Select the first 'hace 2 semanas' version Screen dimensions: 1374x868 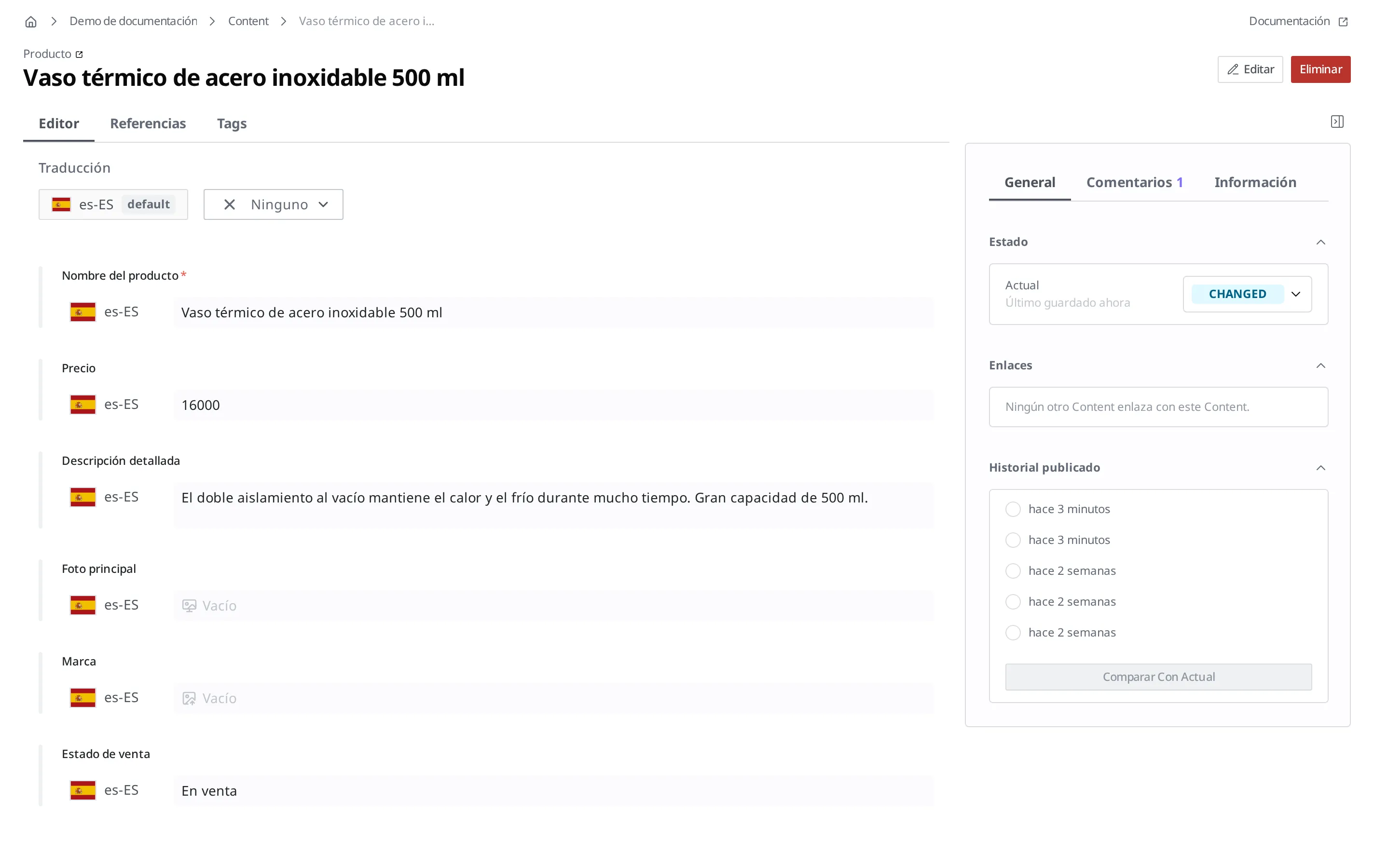click(1013, 570)
